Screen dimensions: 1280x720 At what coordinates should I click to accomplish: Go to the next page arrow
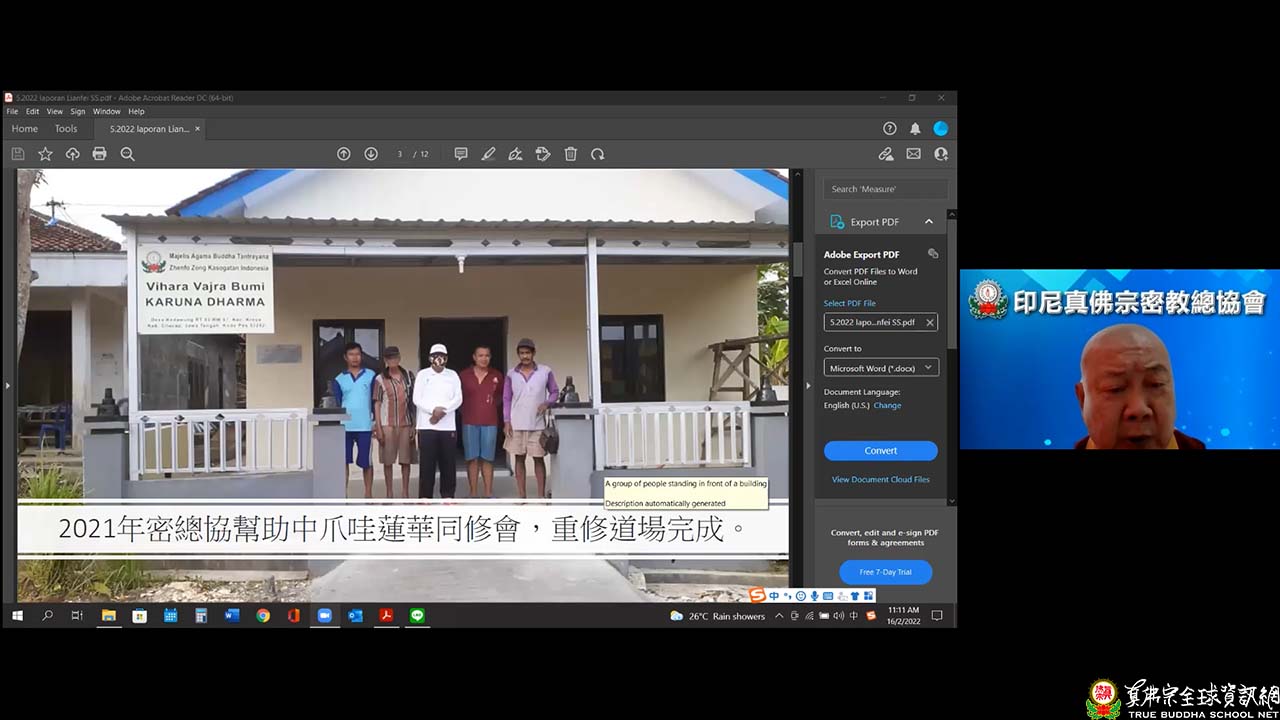pyautogui.click(x=371, y=154)
